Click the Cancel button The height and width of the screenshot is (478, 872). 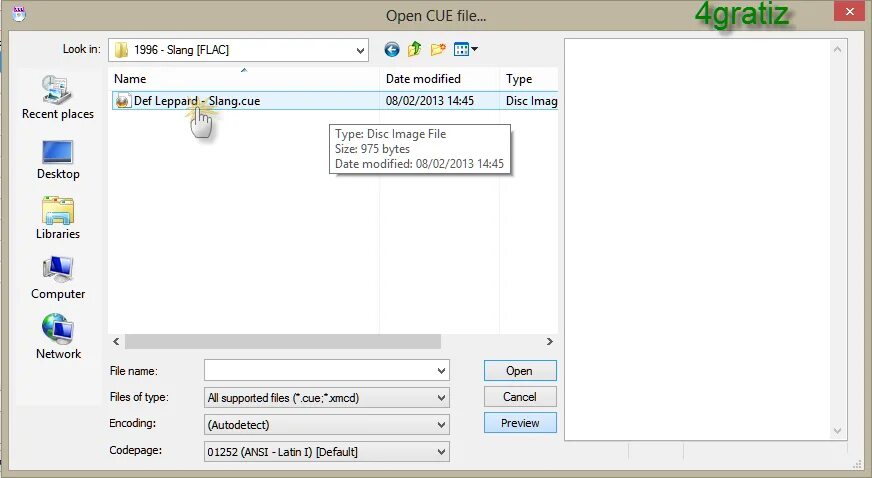pos(520,397)
